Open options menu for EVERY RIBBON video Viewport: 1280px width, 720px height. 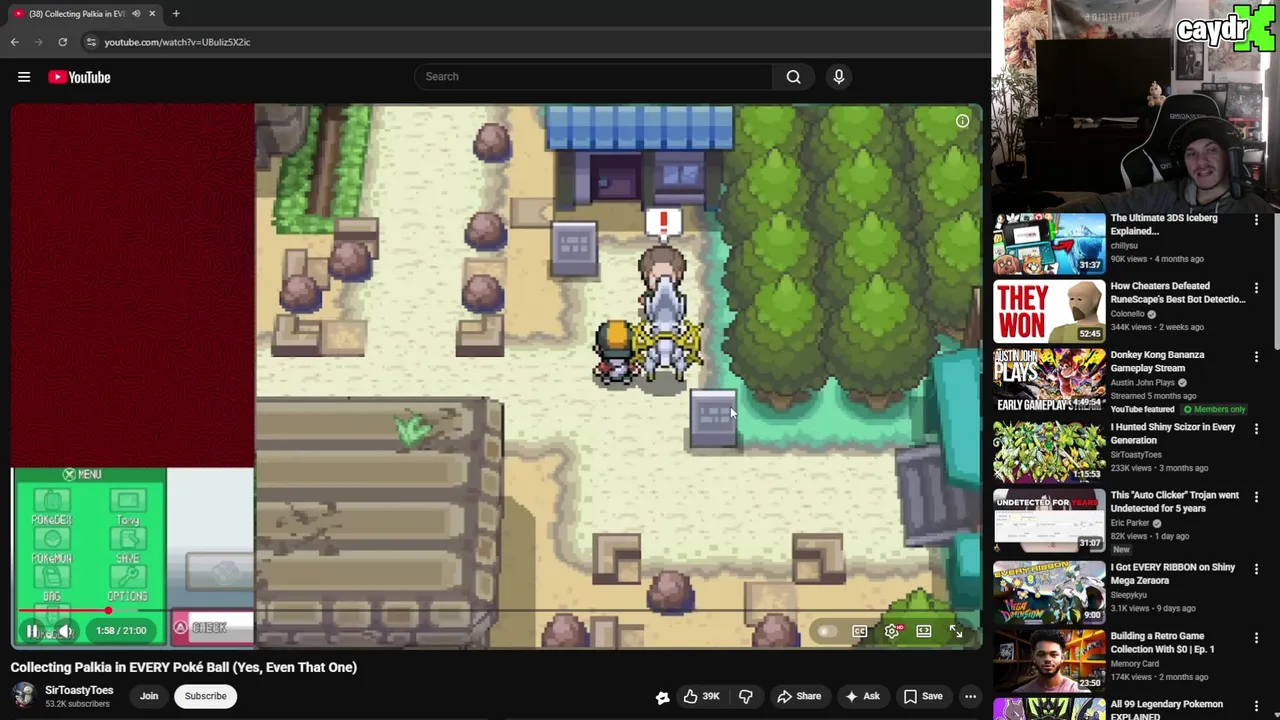[x=1256, y=569]
